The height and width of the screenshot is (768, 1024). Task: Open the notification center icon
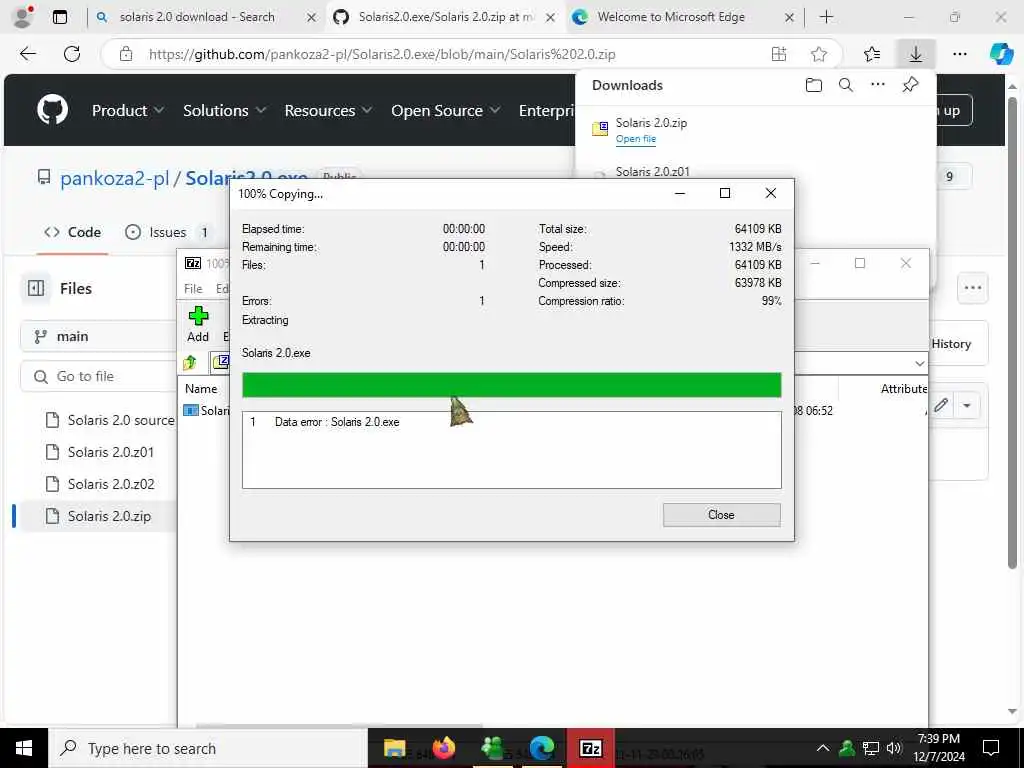(x=991, y=748)
